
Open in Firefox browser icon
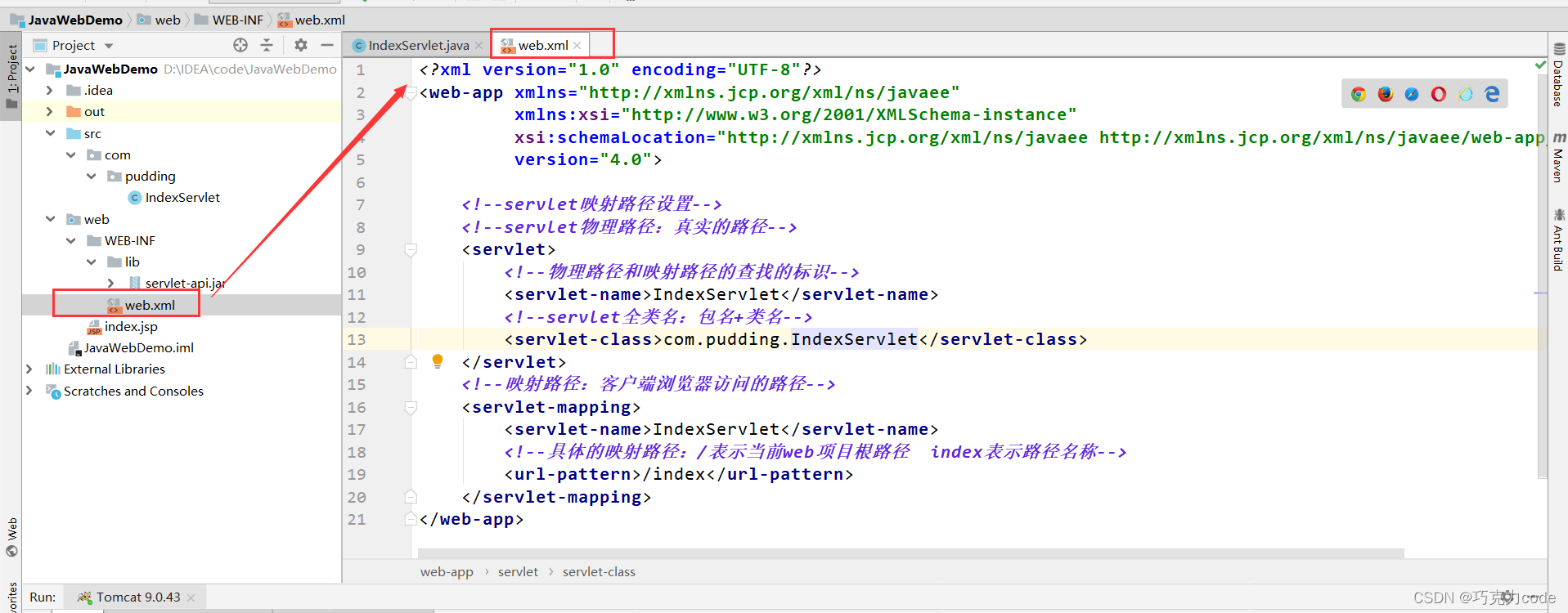point(1386,94)
